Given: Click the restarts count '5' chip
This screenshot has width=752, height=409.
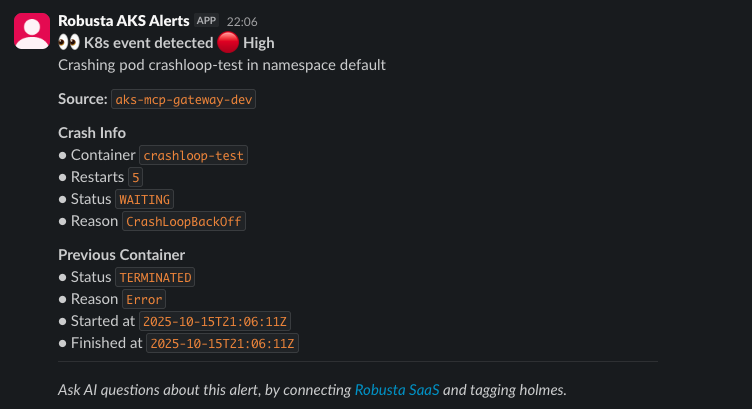Looking at the screenshot, I should 136,178.
